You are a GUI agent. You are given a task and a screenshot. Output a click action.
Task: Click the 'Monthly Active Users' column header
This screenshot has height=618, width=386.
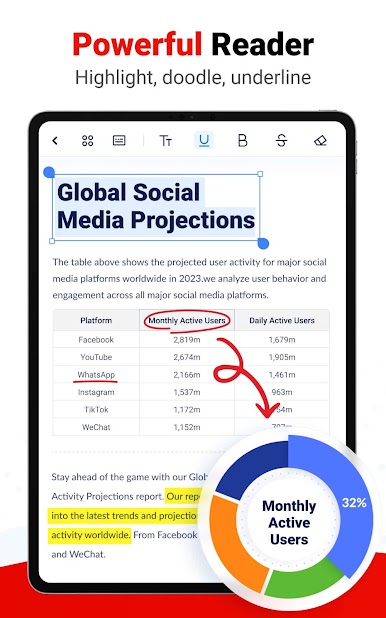187,320
